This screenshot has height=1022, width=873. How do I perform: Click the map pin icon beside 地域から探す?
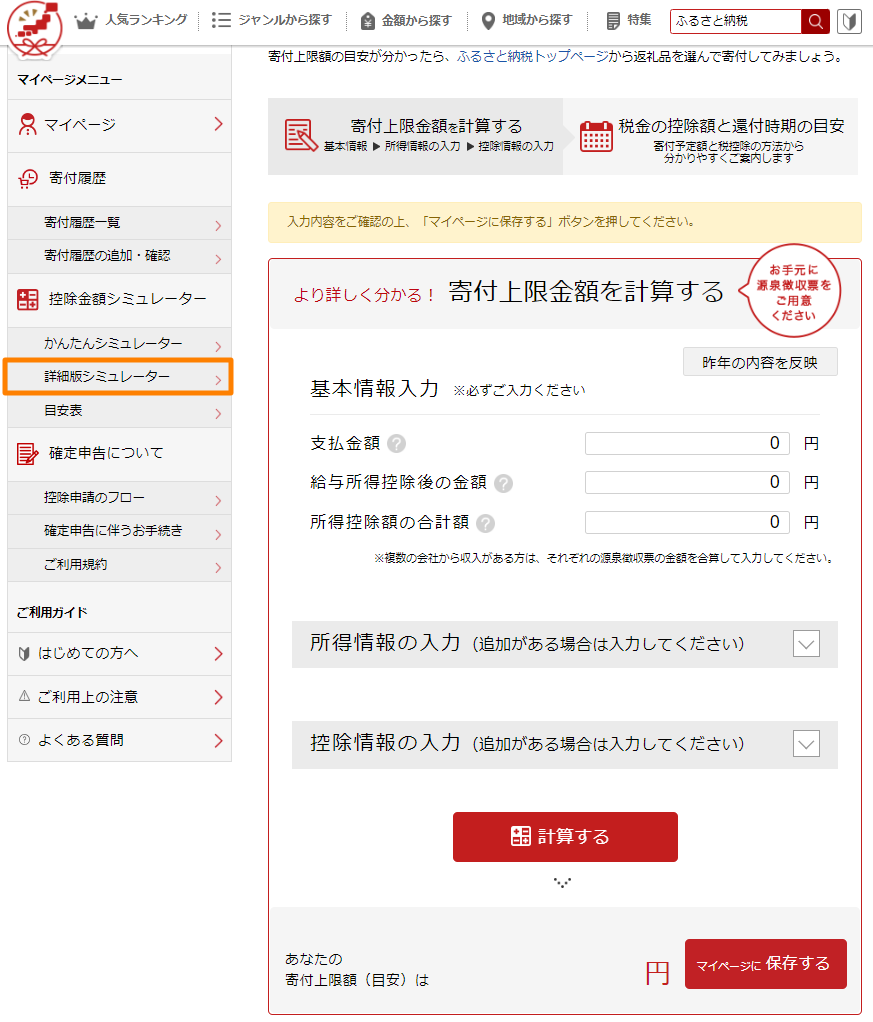pyautogui.click(x=488, y=21)
